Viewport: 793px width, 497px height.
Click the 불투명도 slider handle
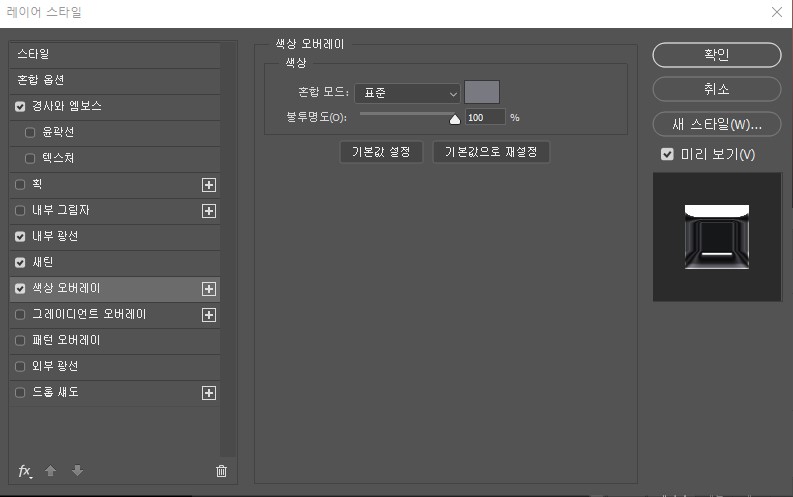(x=455, y=119)
